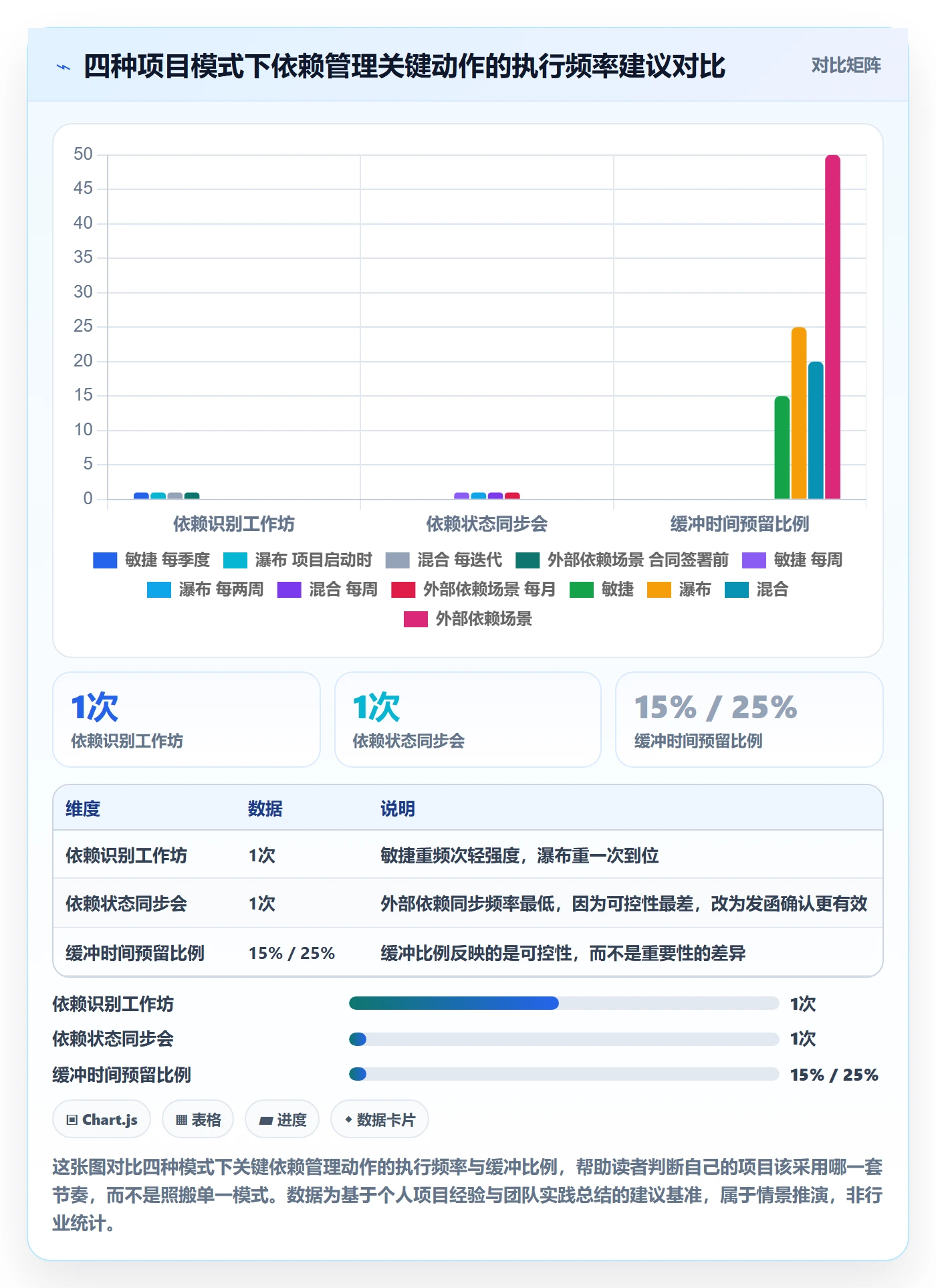The height and width of the screenshot is (1288, 936).
Task: Click the 对比矩阵 label in header
Action: 846,66
